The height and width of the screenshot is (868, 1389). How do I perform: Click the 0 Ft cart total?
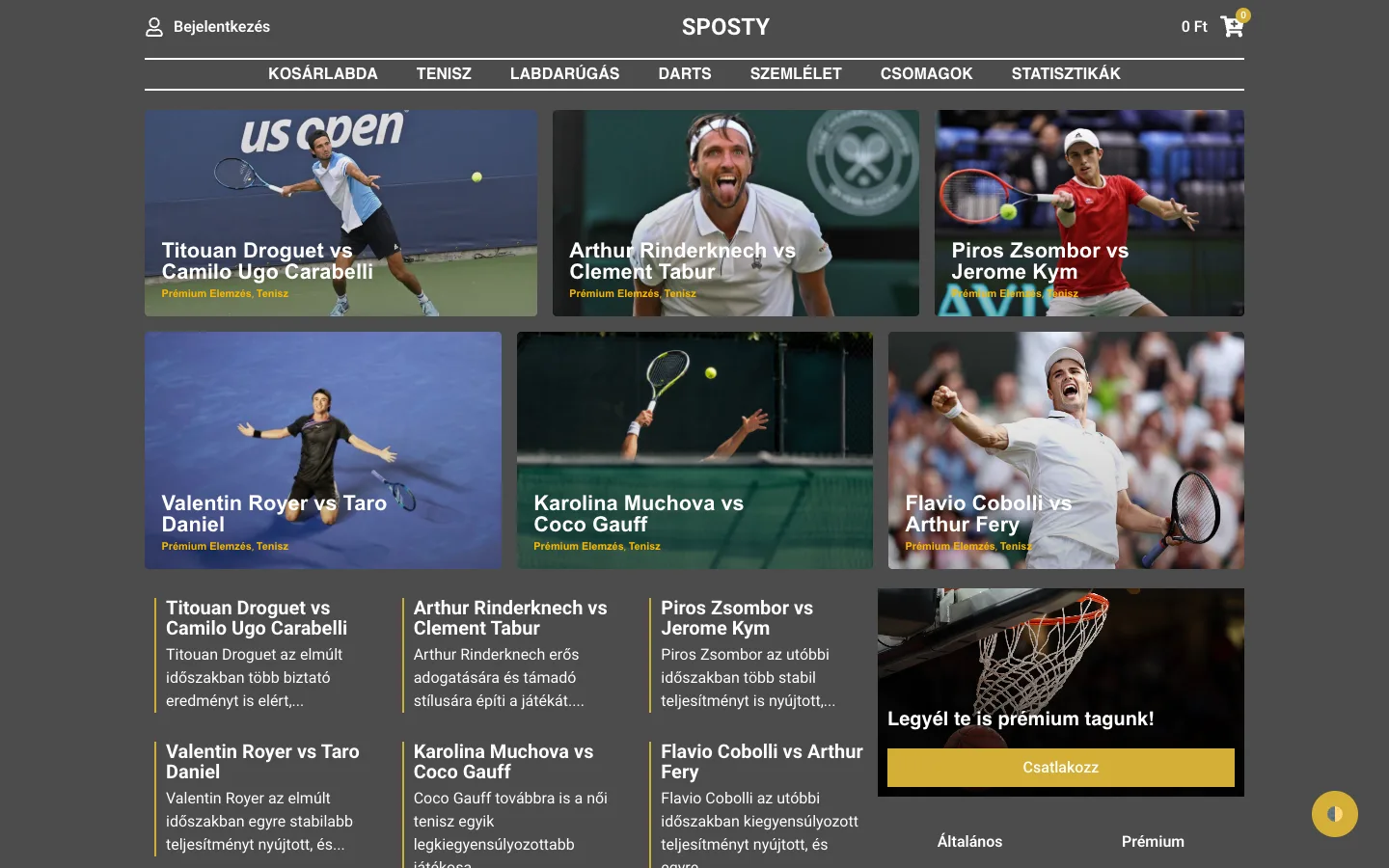pyautogui.click(x=1194, y=27)
